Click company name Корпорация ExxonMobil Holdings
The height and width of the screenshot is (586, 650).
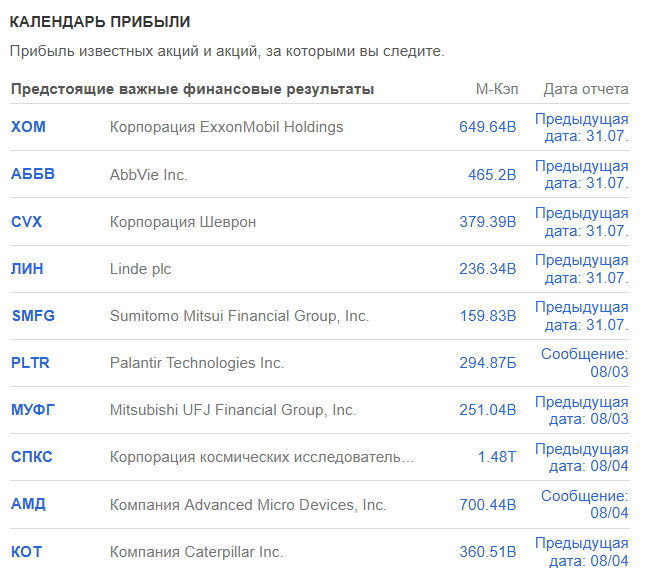(x=226, y=127)
